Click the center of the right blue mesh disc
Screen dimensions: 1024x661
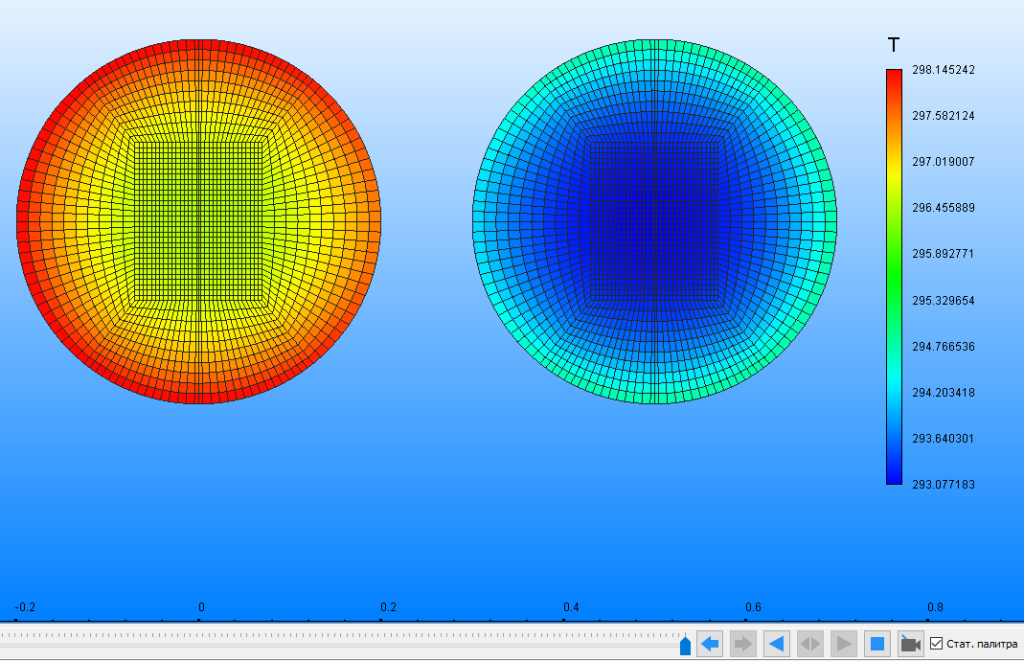point(654,221)
